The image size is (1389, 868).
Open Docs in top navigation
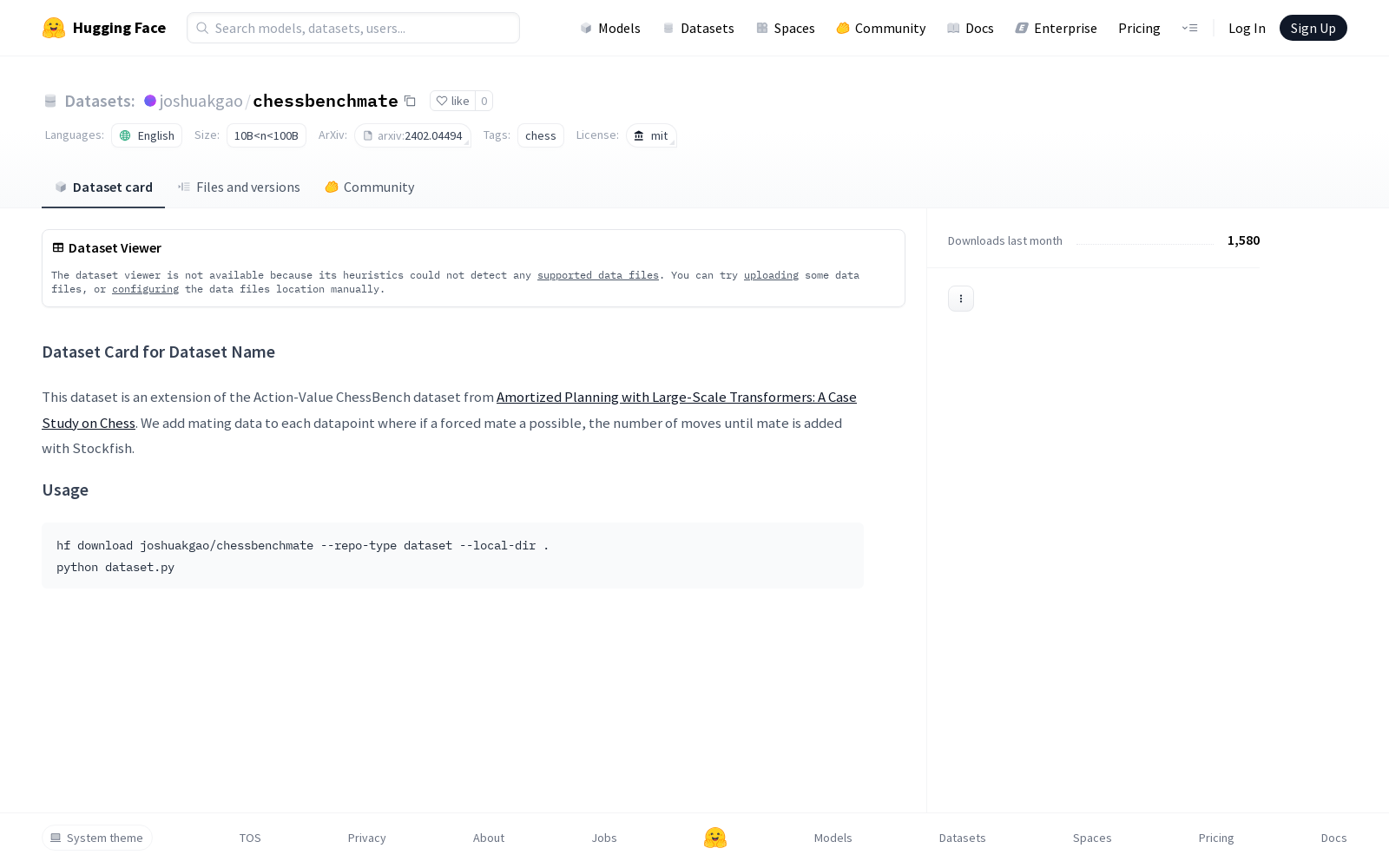coord(970,28)
